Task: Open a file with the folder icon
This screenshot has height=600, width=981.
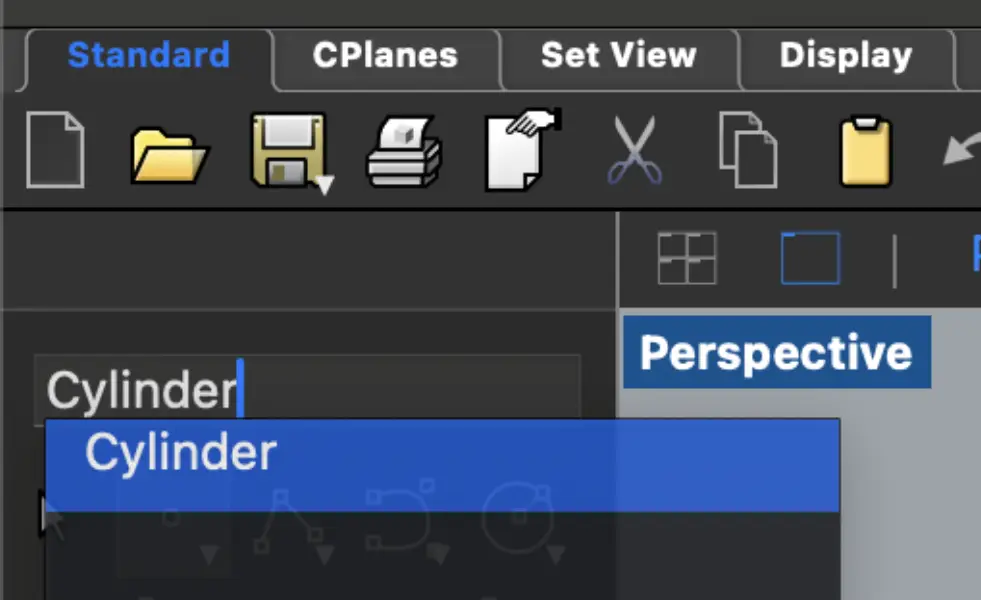Action: pyautogui.click(x=170, y=155)
